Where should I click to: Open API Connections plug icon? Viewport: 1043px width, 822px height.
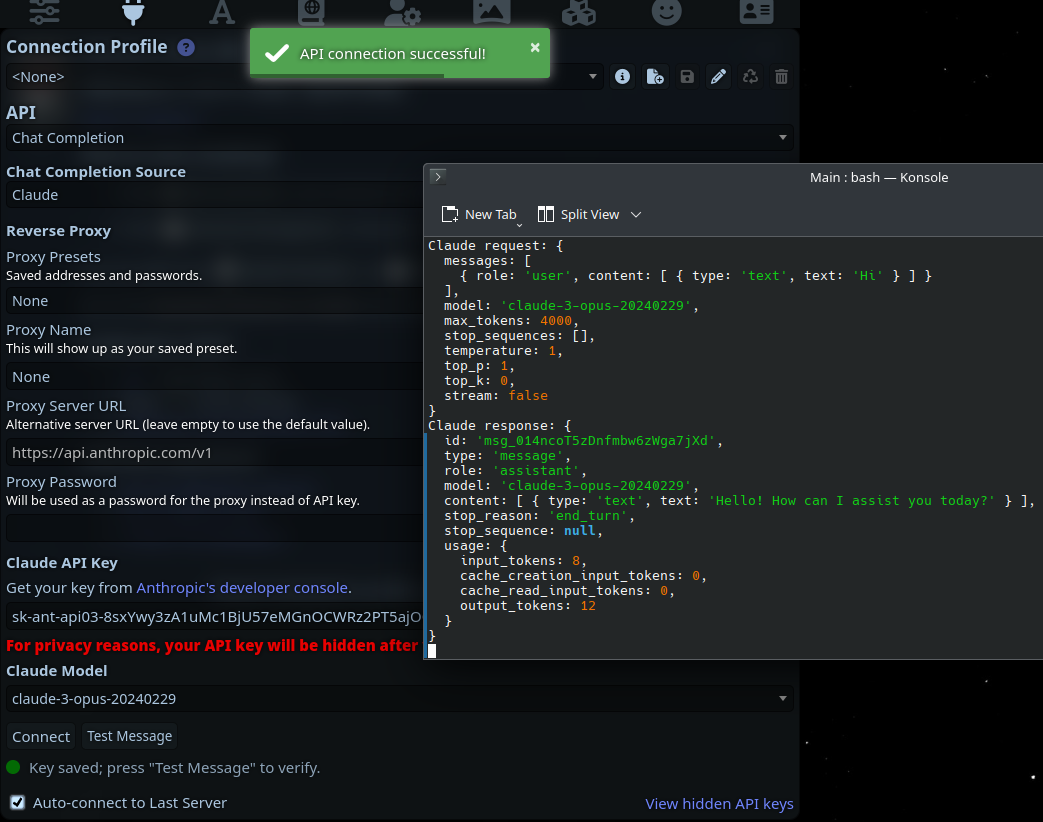pyautogui.click(x=133, y=11)
